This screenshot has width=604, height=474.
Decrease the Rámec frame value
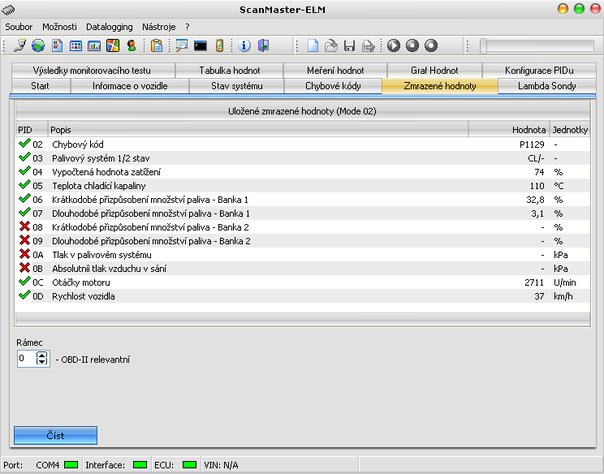pos(41,362)
